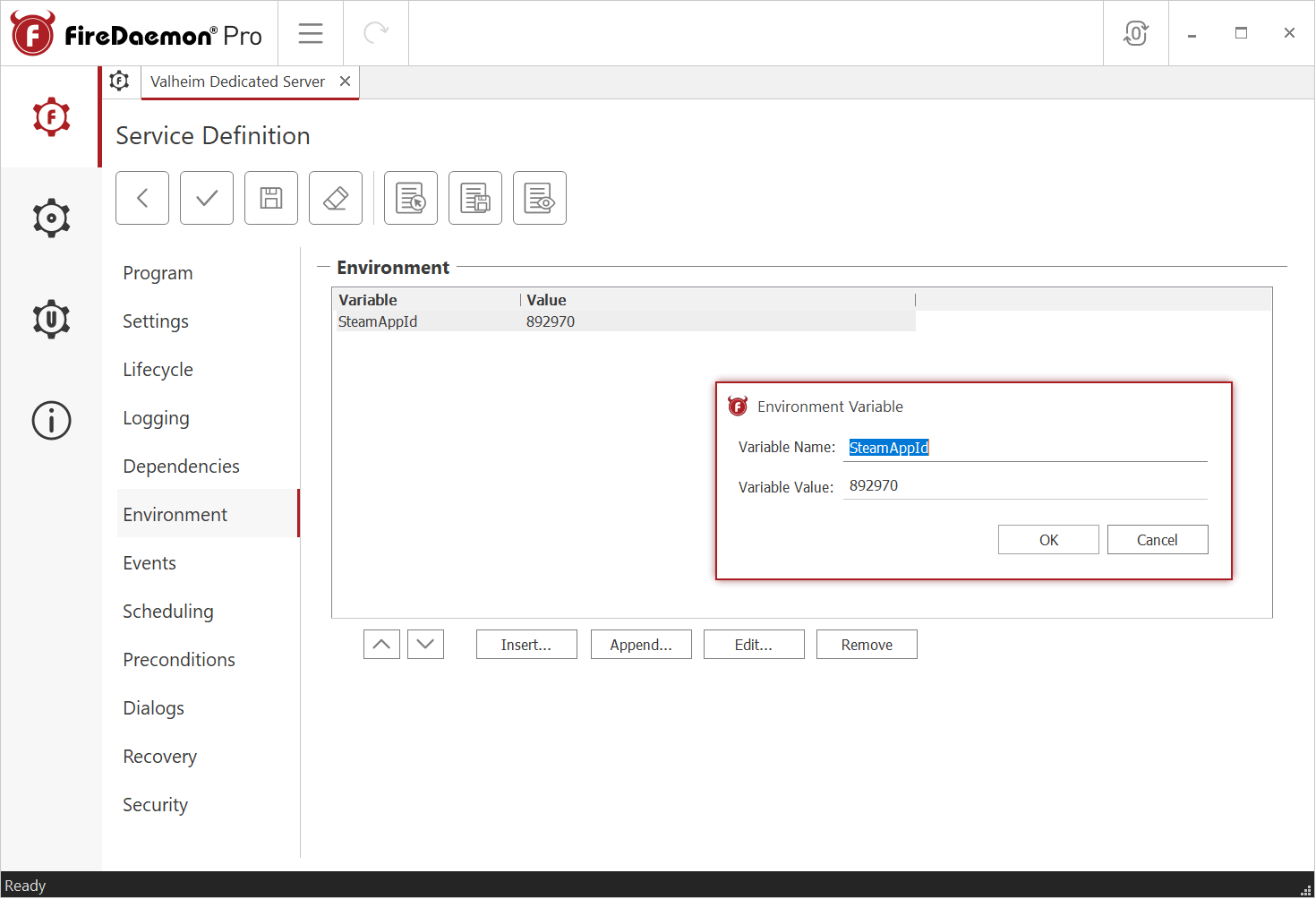
Task: Open the About info sidebar icon
Action: coord(51,420)
